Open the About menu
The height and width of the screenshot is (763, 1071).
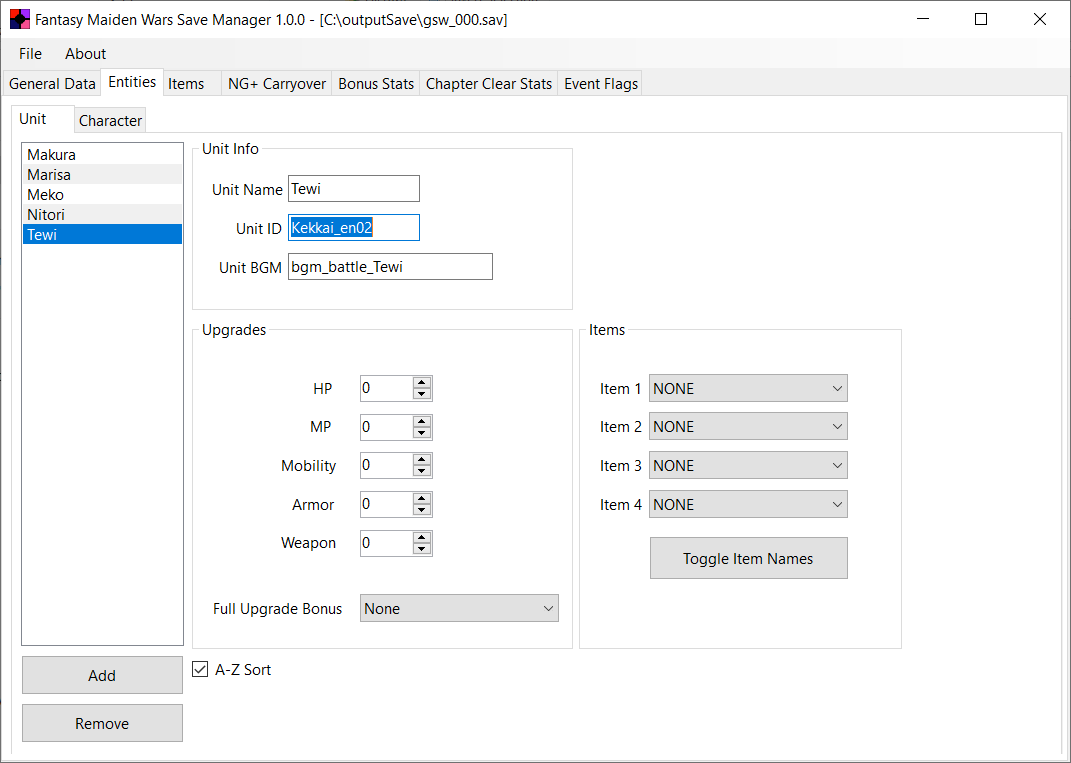85,53
